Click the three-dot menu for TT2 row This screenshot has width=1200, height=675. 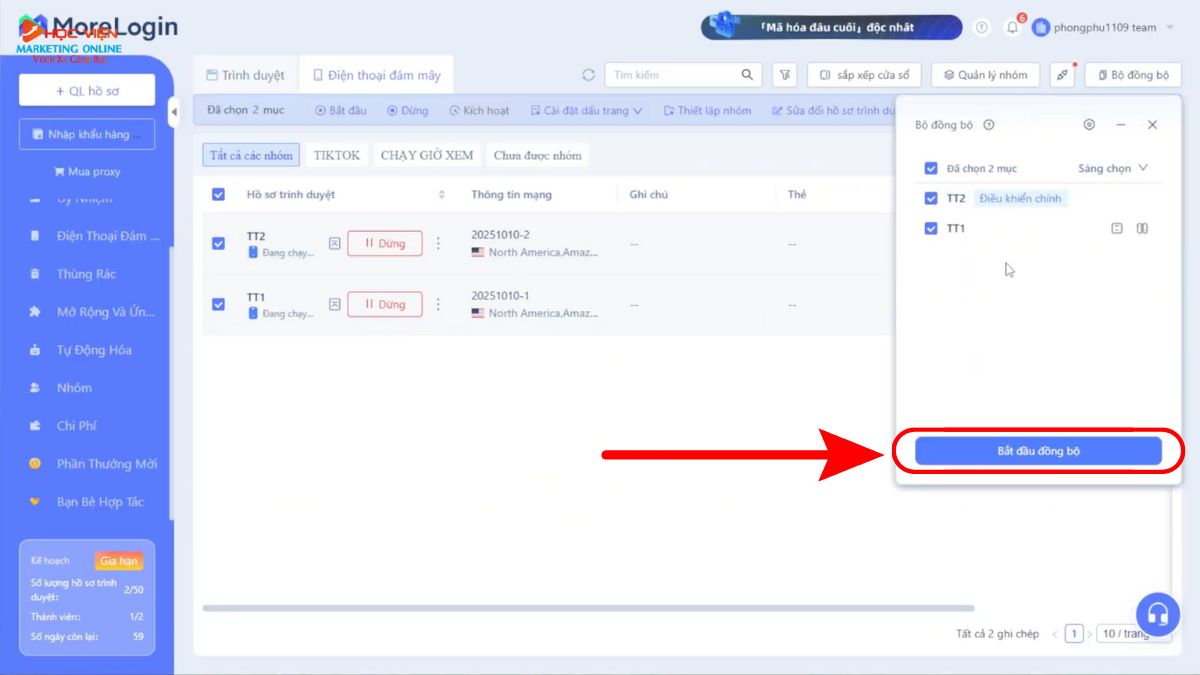437,243
